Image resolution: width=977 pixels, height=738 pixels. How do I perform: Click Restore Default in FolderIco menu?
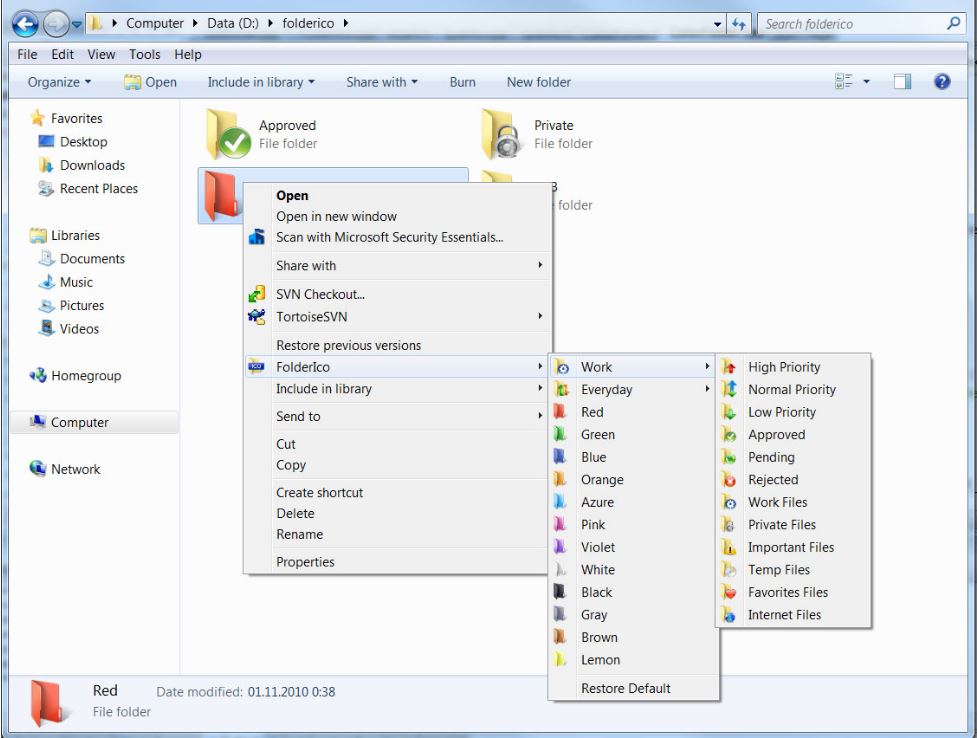tap(626, 688)
